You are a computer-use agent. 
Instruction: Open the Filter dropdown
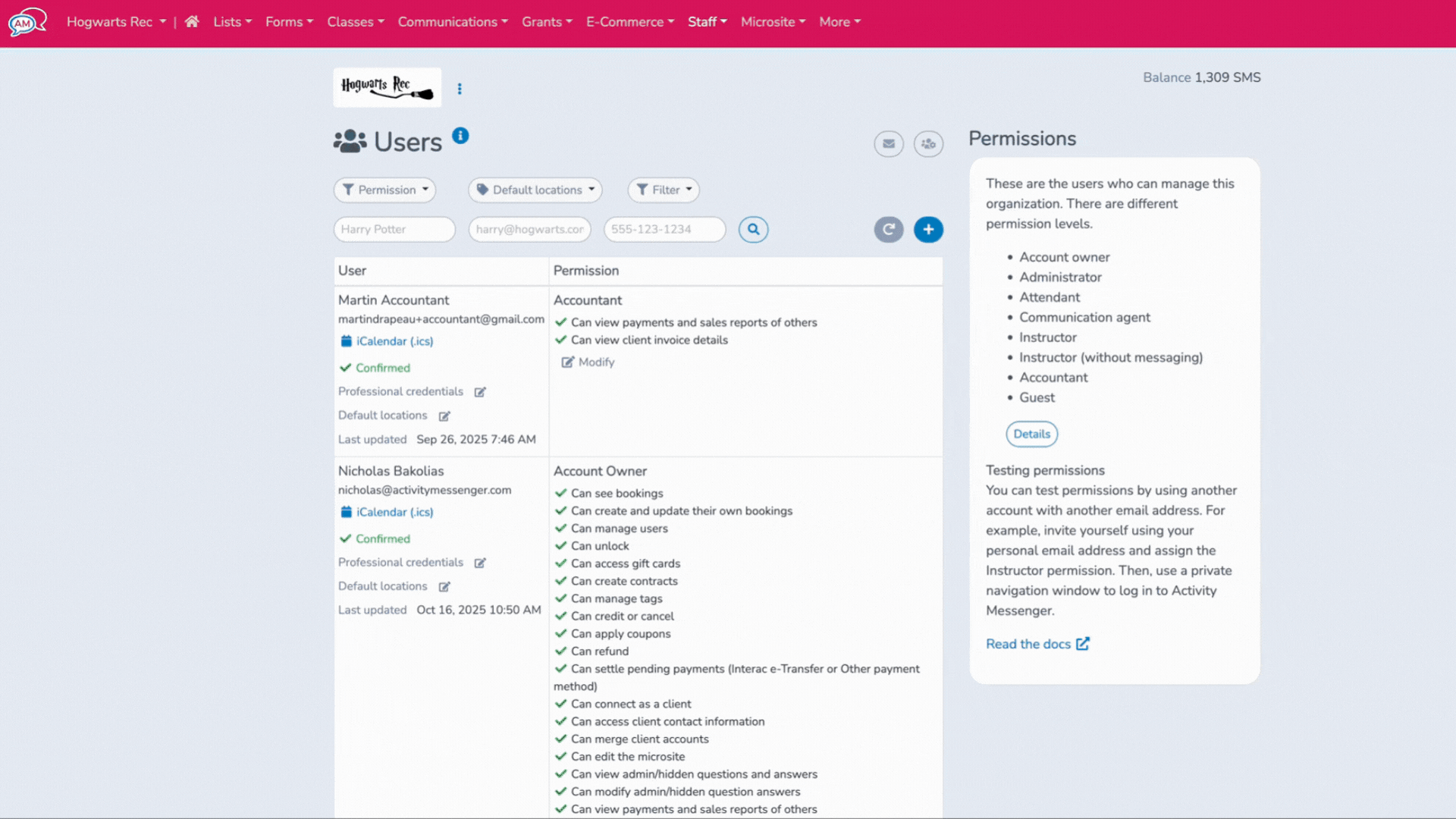click(664, 190)
